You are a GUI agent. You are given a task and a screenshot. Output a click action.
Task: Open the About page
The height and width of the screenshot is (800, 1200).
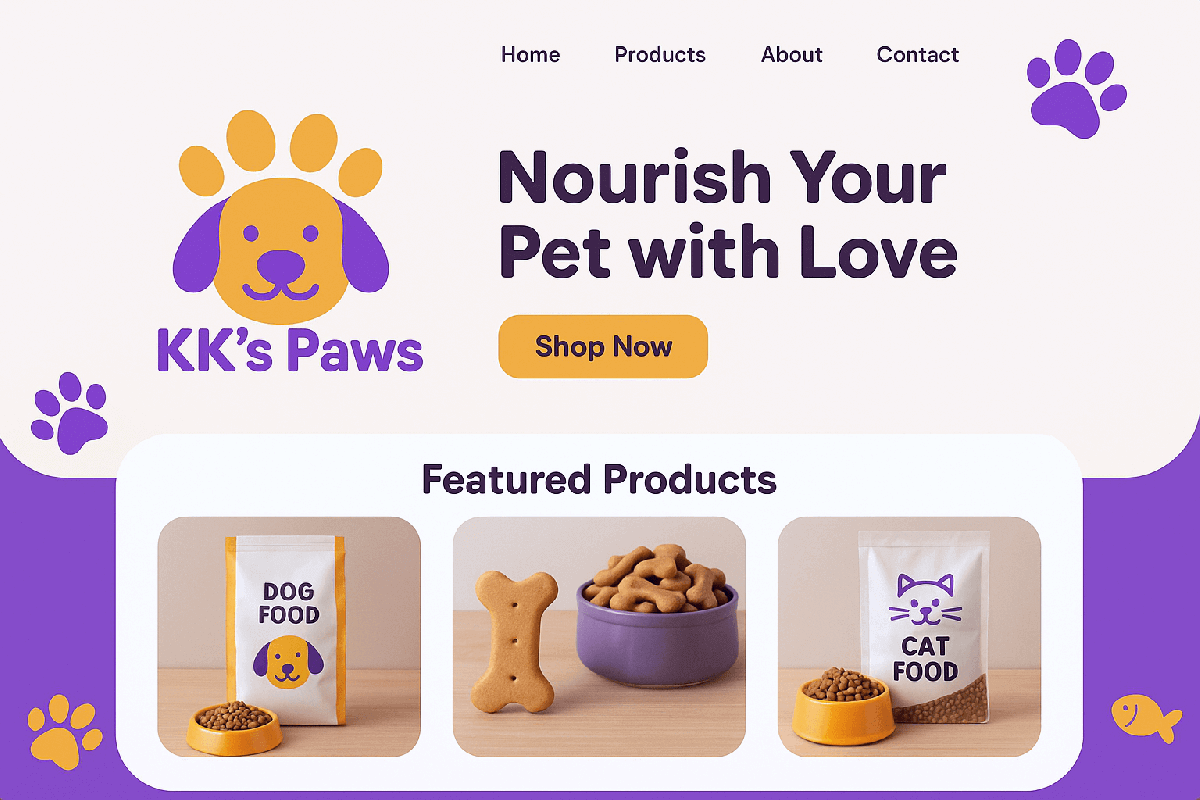[x=792, y=55]
